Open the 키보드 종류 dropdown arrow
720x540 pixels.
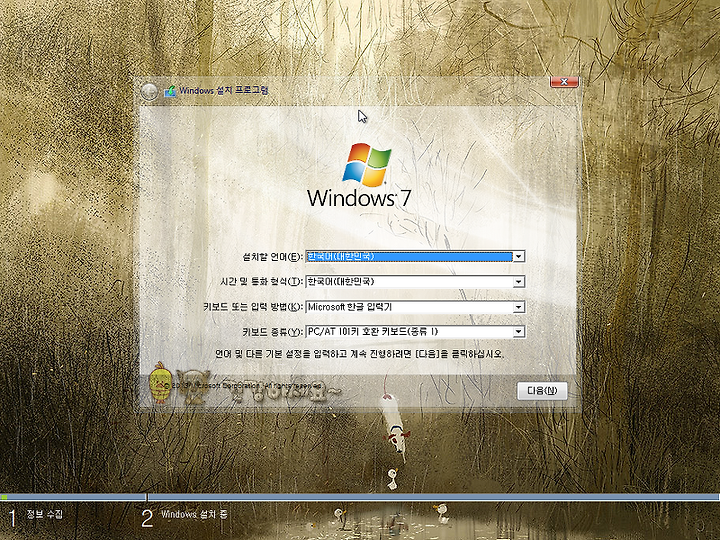518,332
